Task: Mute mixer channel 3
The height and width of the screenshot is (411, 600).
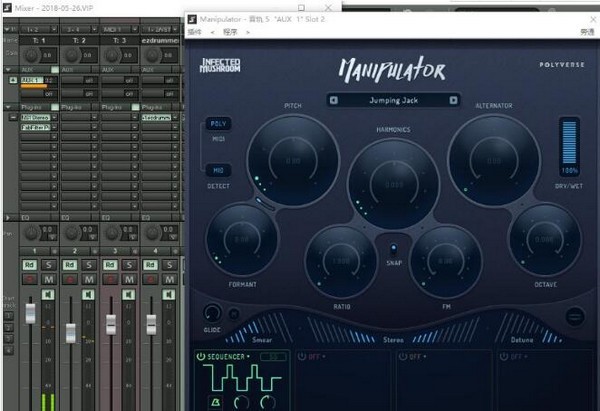Action: (129, 279)
